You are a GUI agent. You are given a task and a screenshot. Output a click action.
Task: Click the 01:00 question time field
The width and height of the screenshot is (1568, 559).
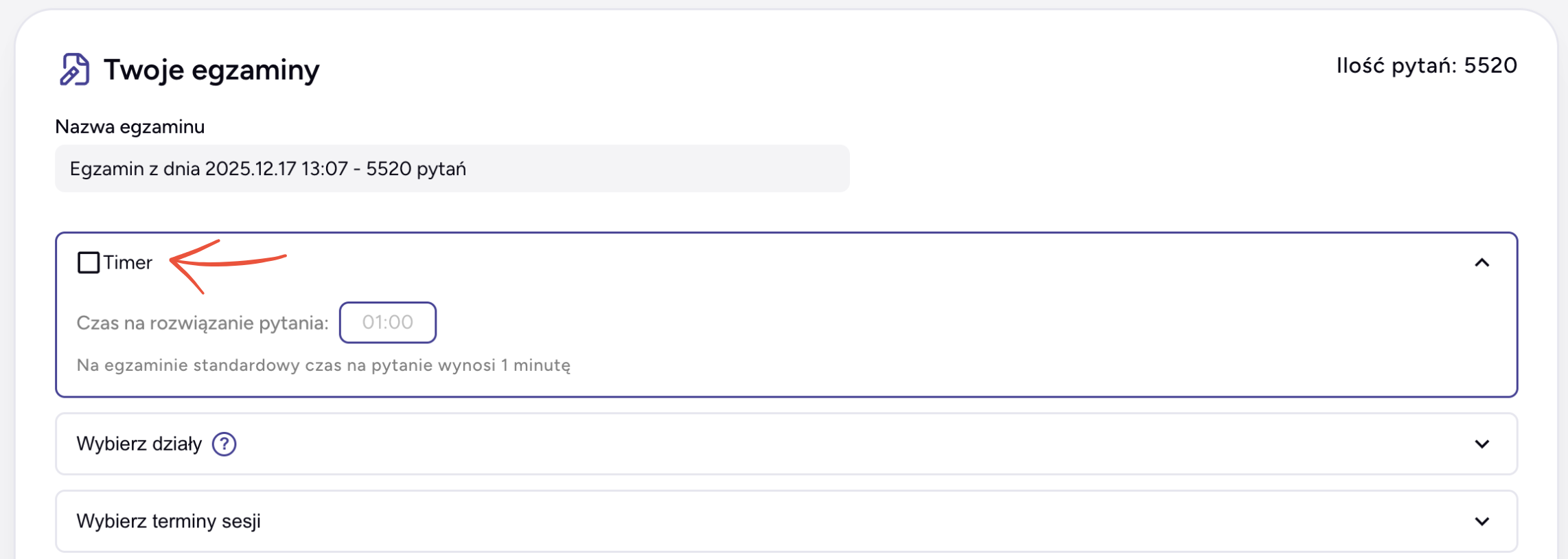[x=388, y=322]
